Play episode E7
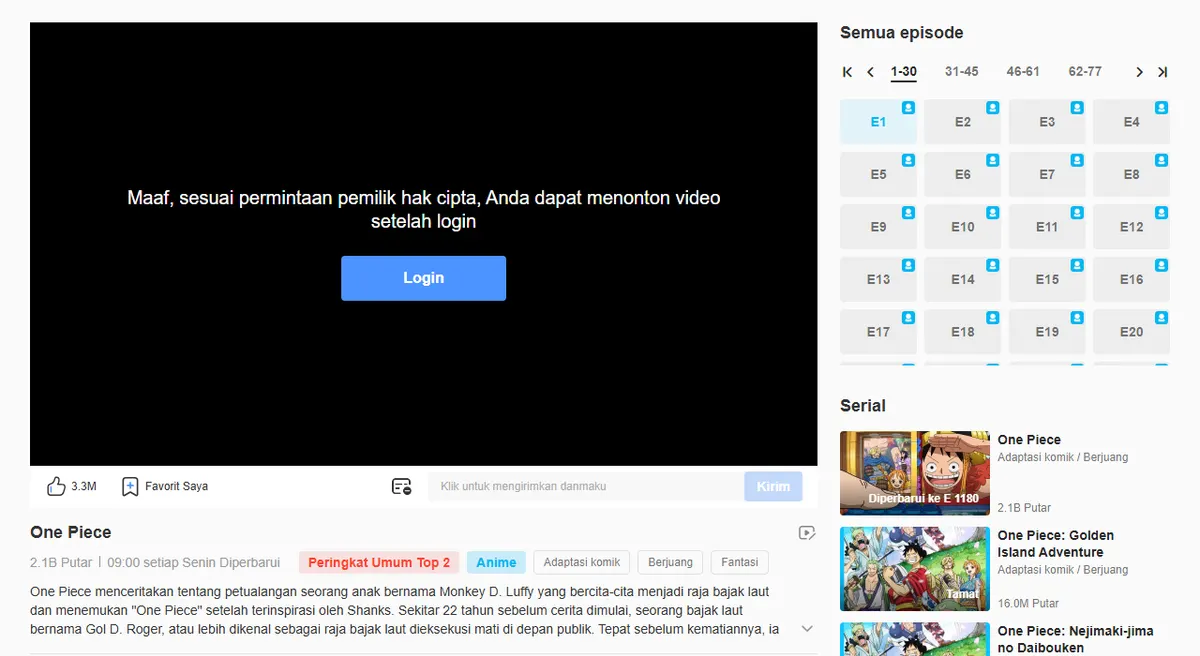 click(1047, 174)
